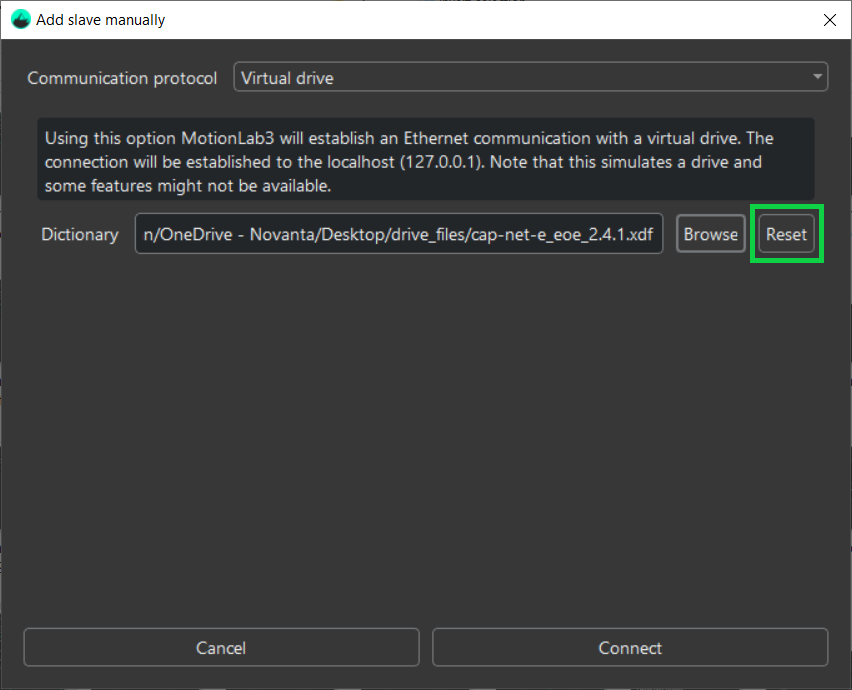Click the MotionLab3 logo in title bar

[x=20, y=20]
